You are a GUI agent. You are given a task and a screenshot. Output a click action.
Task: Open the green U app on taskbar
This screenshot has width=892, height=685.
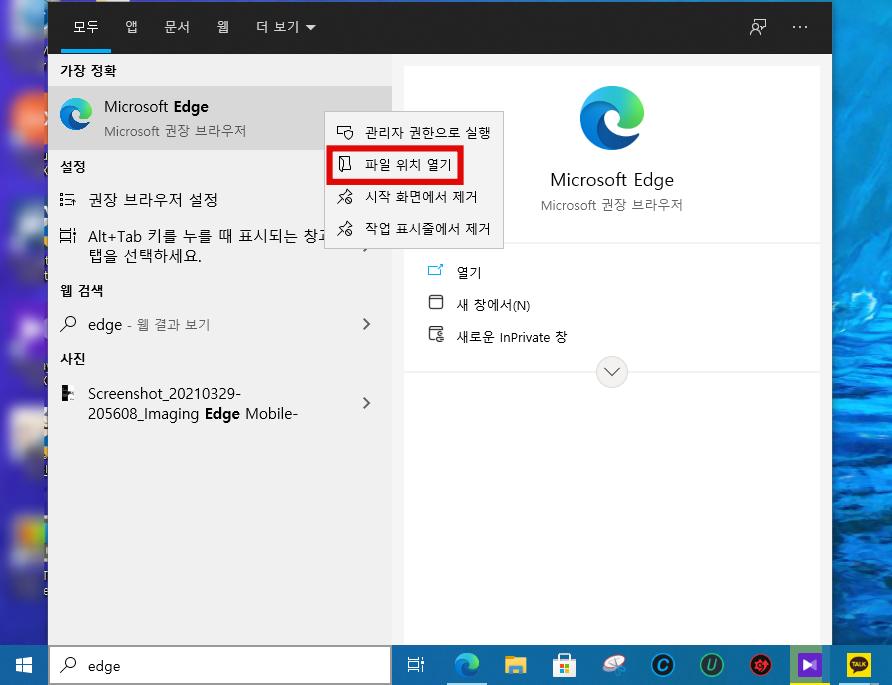point(712,665)
